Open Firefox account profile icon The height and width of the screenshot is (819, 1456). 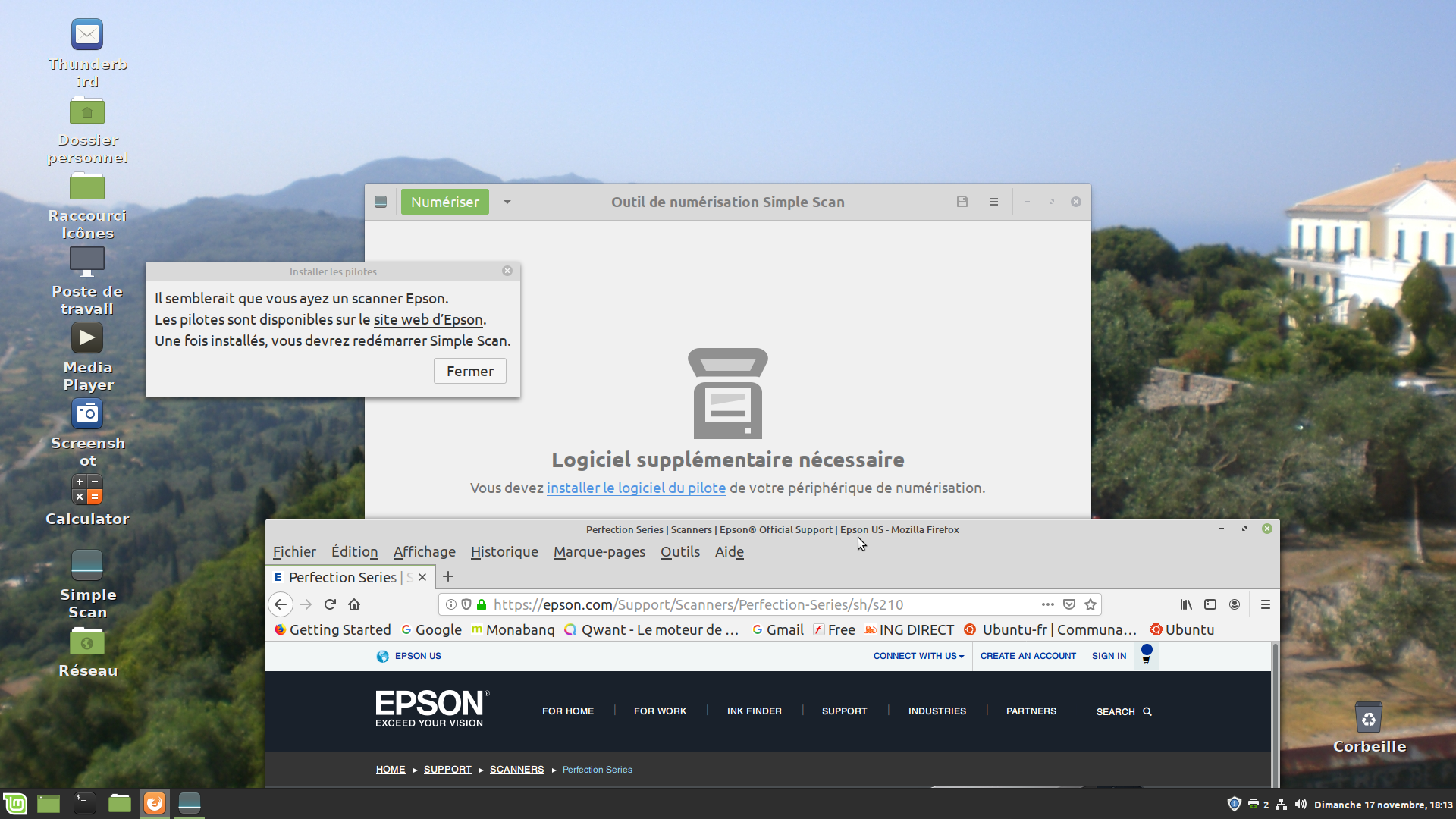[1235, 604]
